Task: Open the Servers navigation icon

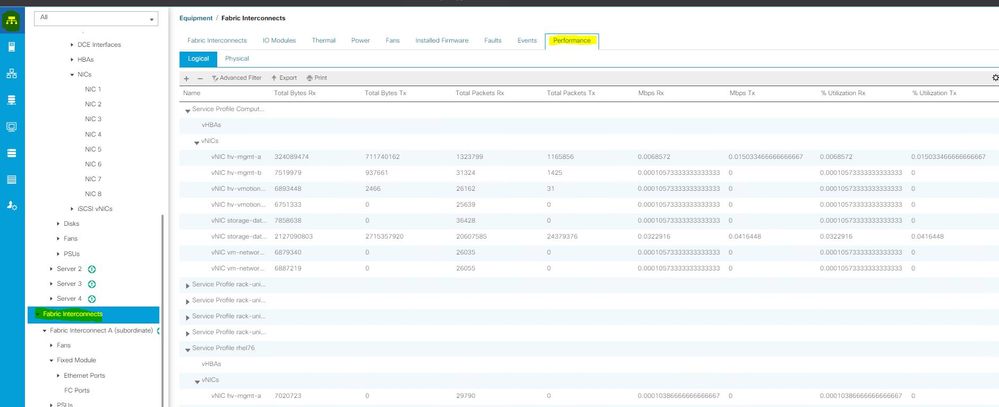Action: click(11, 46)
